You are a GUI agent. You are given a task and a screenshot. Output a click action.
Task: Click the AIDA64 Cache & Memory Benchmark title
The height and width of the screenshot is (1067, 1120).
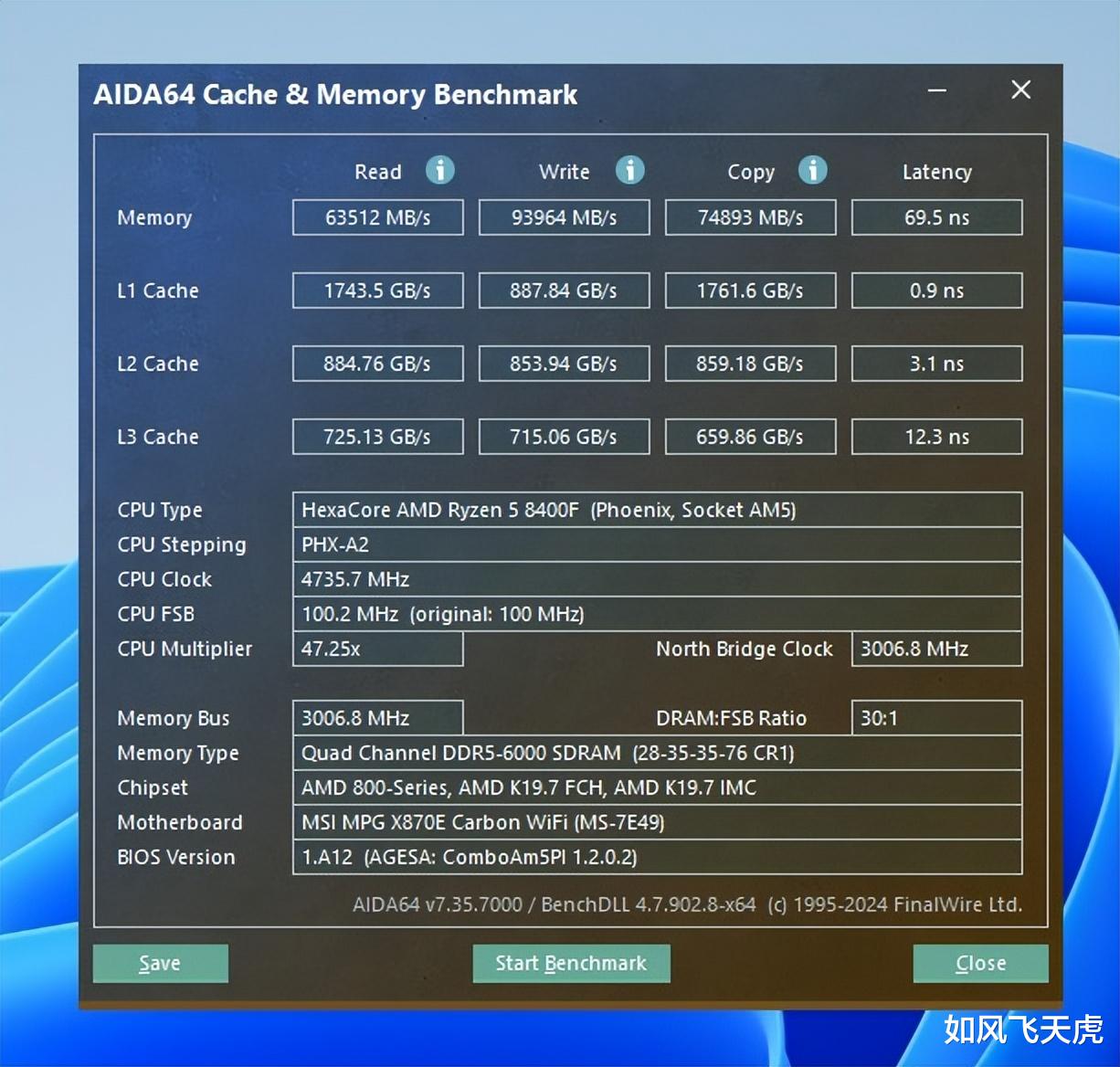tap(335, 94)
